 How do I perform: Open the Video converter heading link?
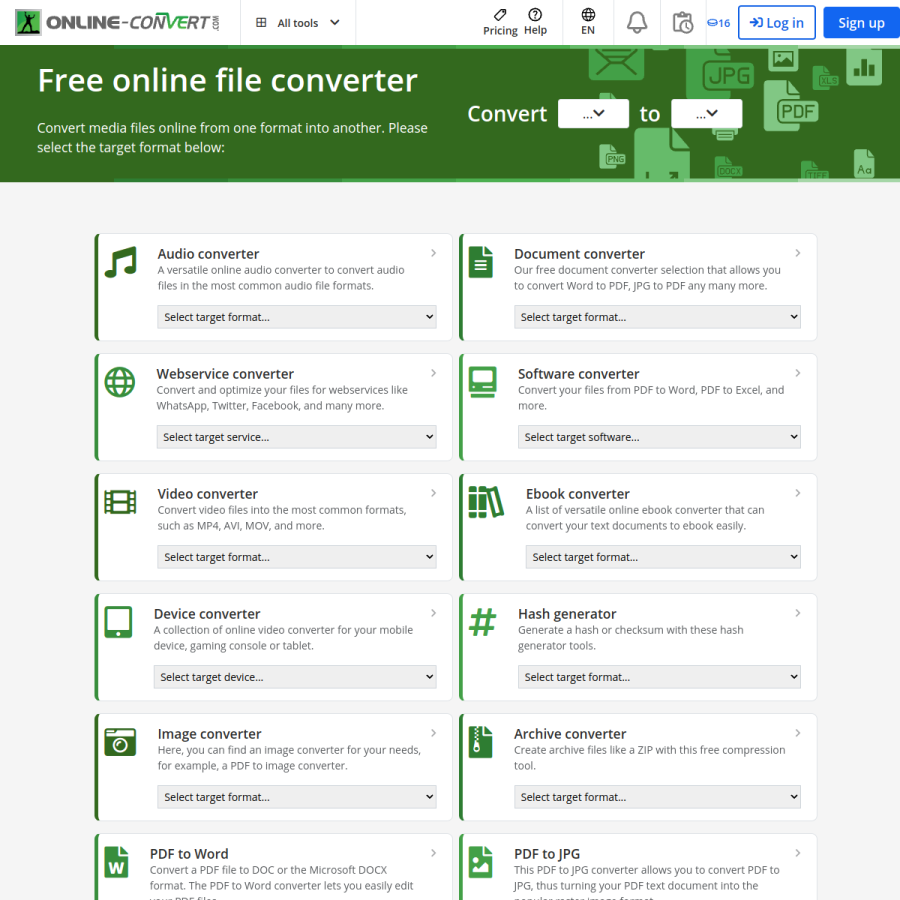click(208, 494)
